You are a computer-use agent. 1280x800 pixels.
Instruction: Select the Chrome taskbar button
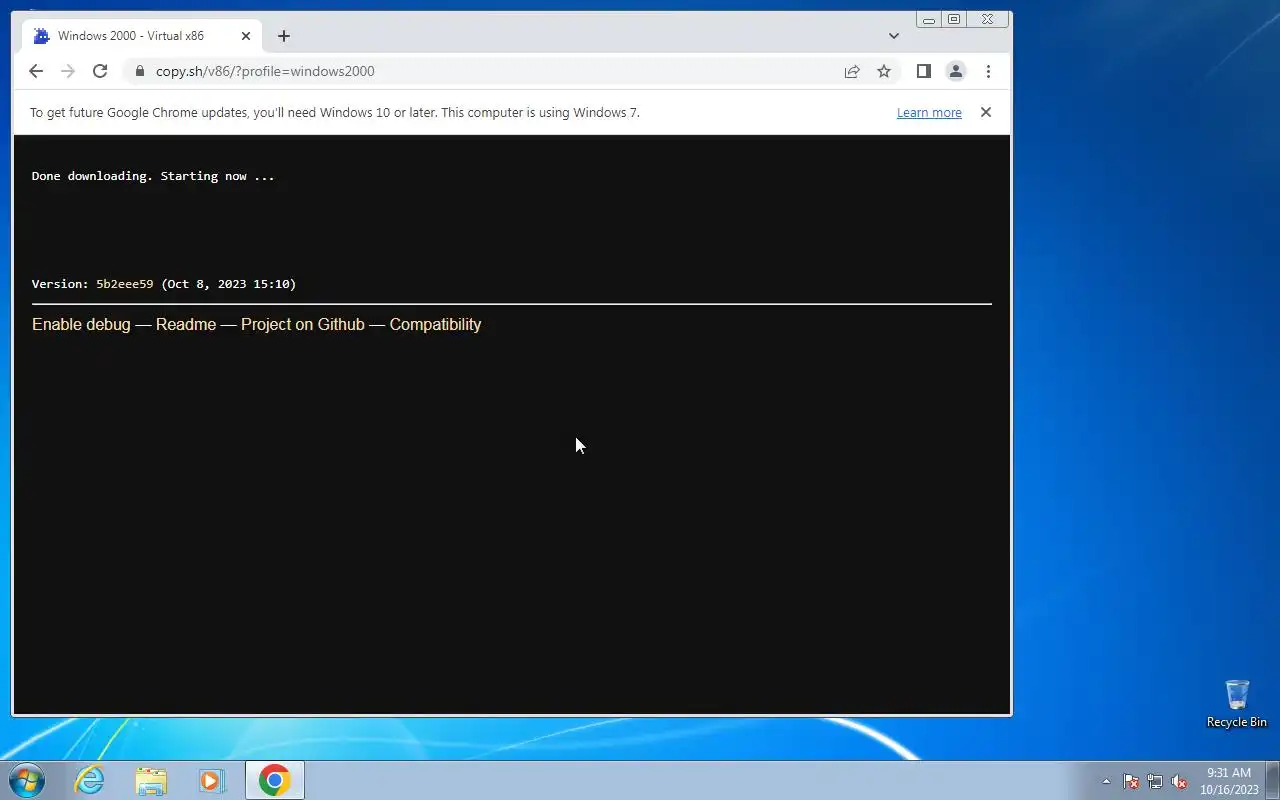[x=275, y=780]
